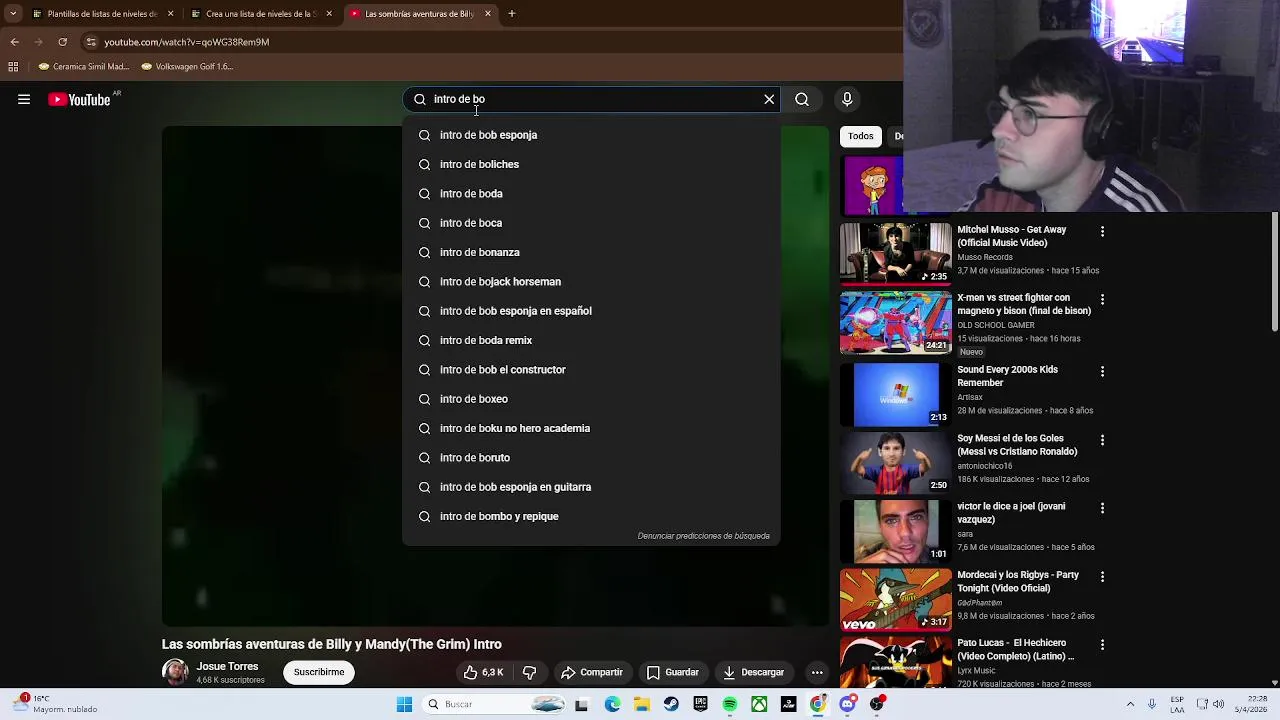Choose 'intro de bob esponja en español'

[591, 311]
